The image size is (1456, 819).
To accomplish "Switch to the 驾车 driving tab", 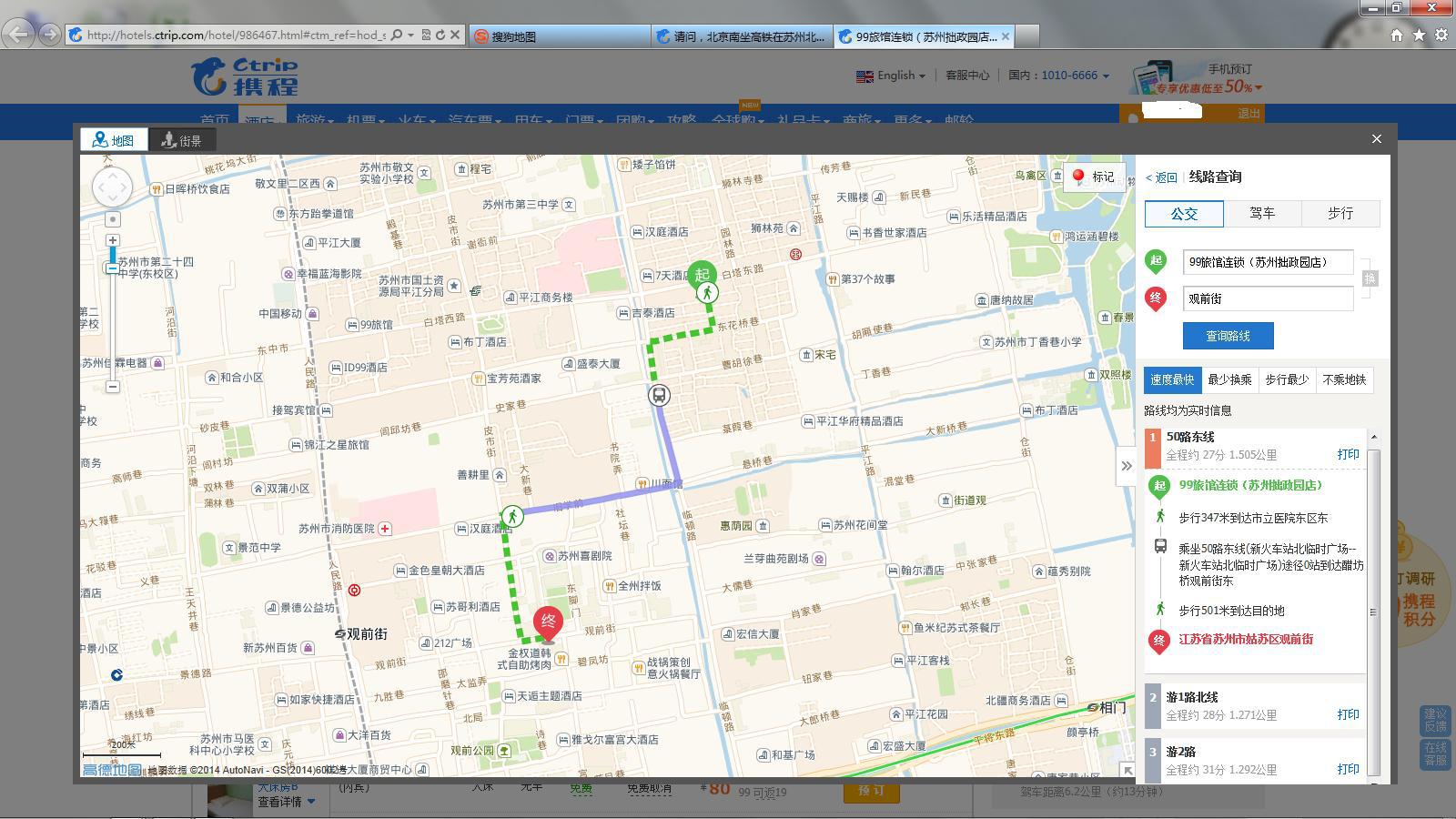I will click(x=1262, y=214).
